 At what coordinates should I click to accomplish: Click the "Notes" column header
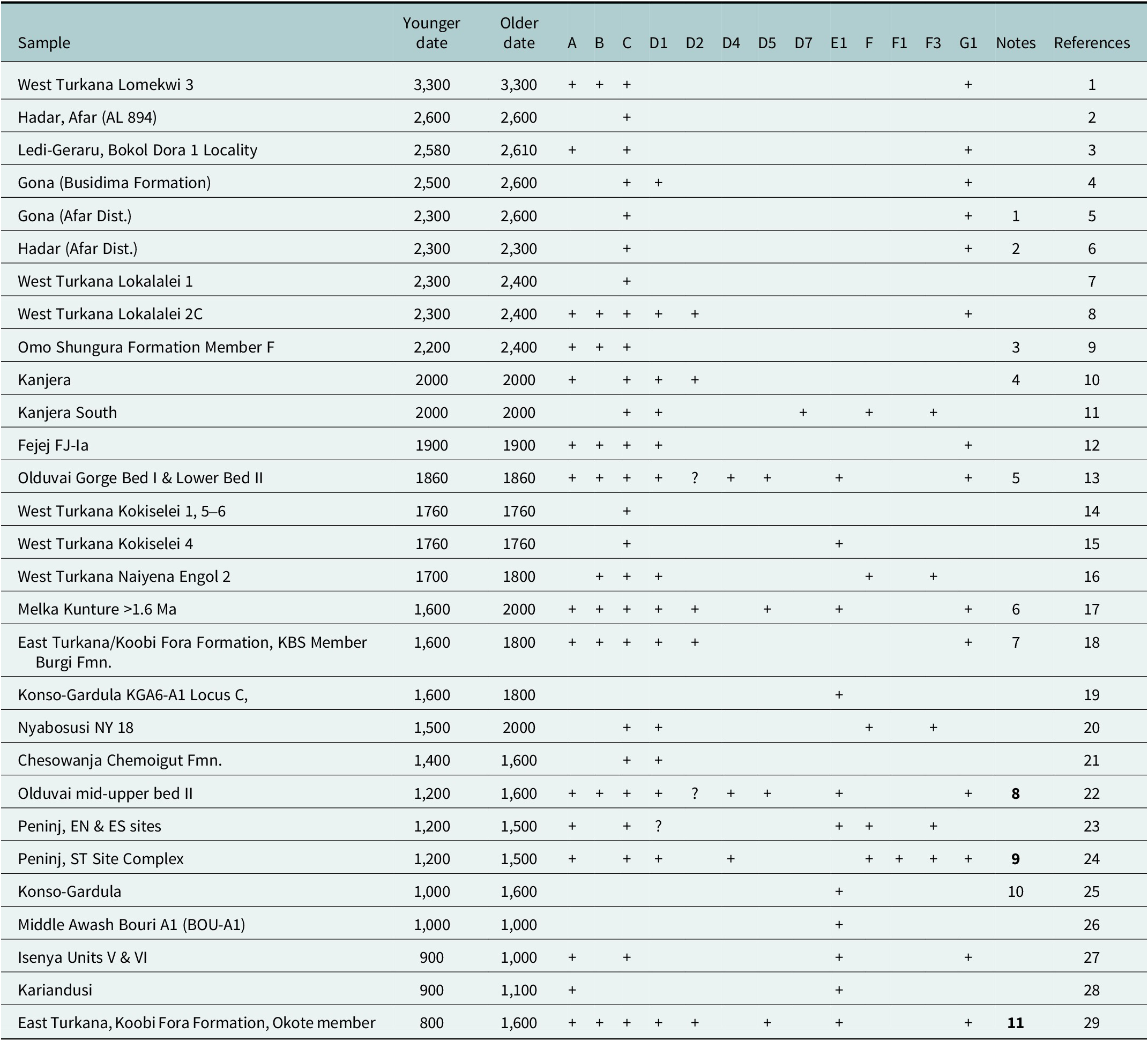(x=1015, y=43)
